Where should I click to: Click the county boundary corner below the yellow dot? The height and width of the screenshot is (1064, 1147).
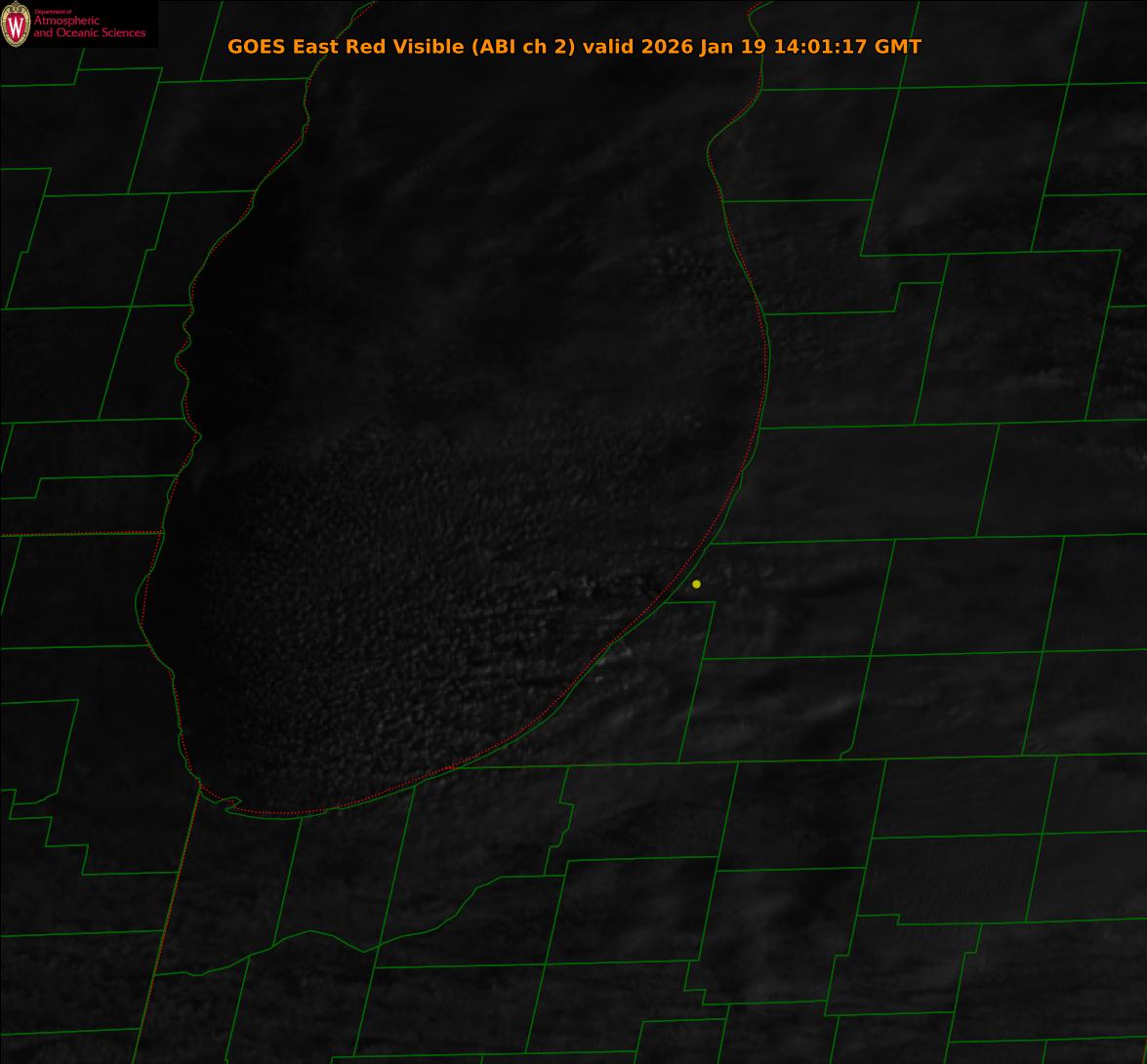(714, 602)
